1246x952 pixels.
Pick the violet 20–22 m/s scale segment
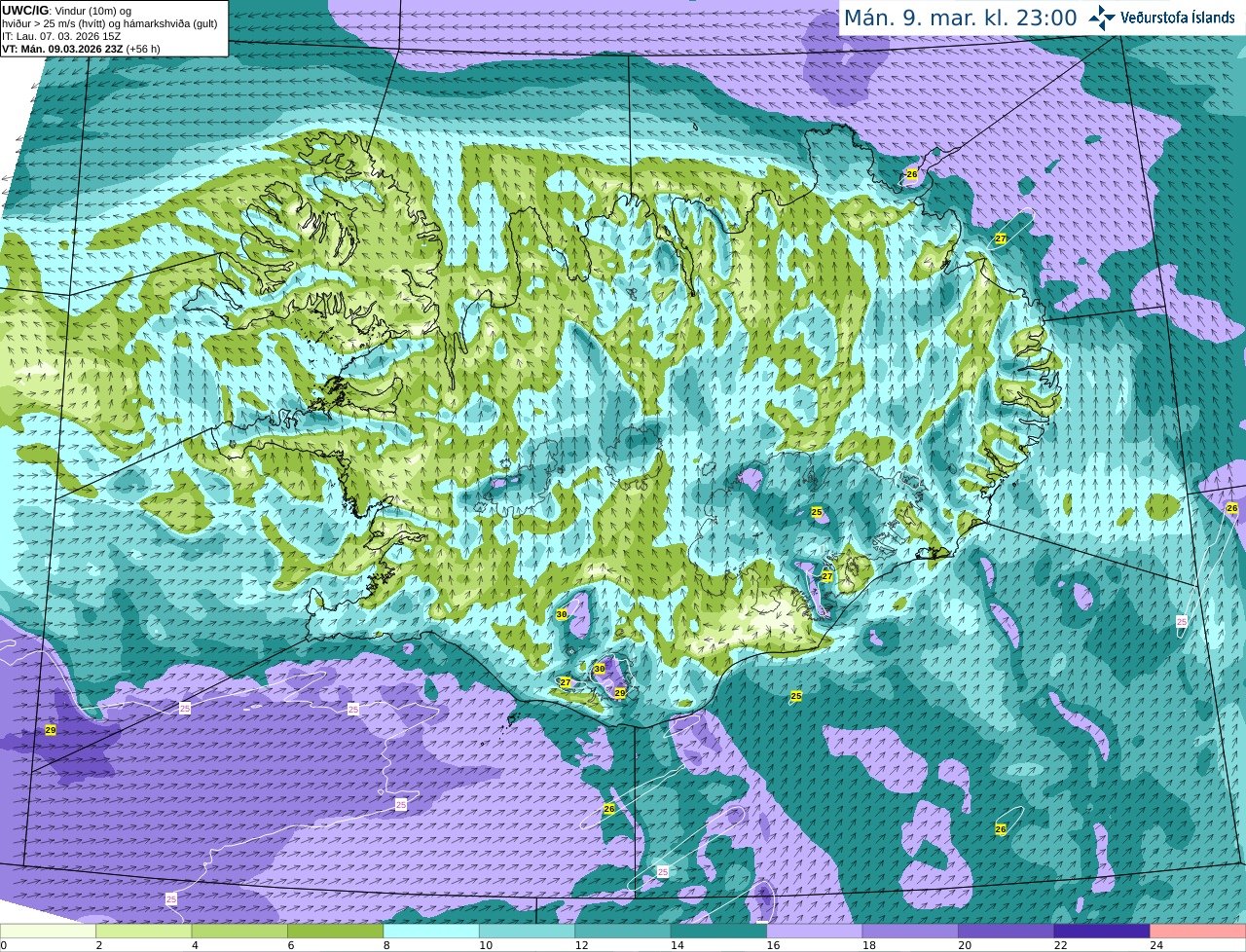coord(1007,931)
